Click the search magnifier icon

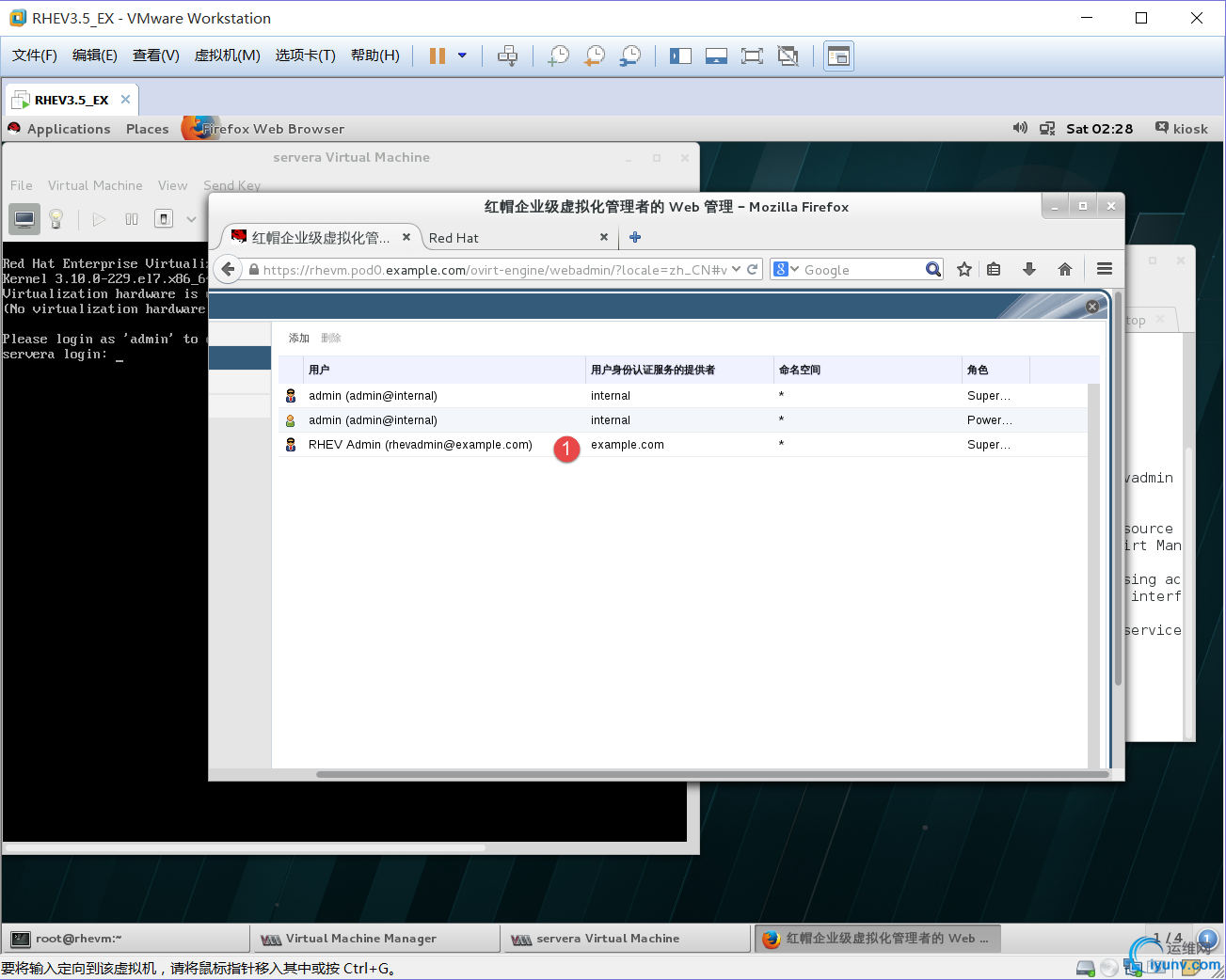pyautogui.click(x=932, y=269)
